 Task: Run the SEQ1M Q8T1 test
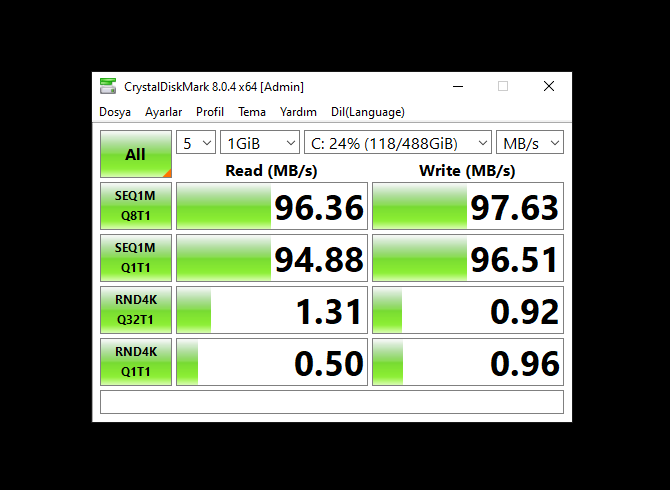(136, 206)
